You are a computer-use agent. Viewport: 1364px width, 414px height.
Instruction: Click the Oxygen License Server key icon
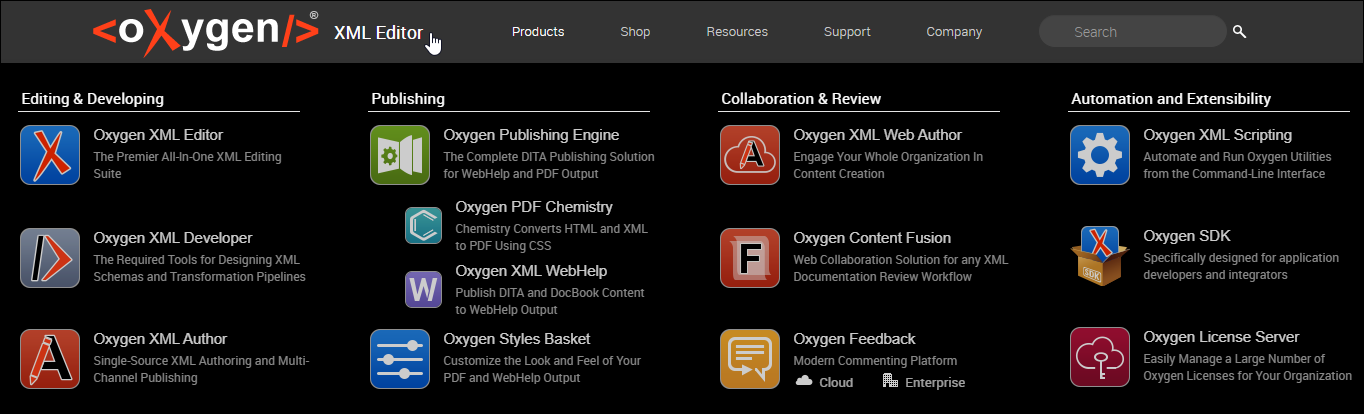(x=1100, y=357)
